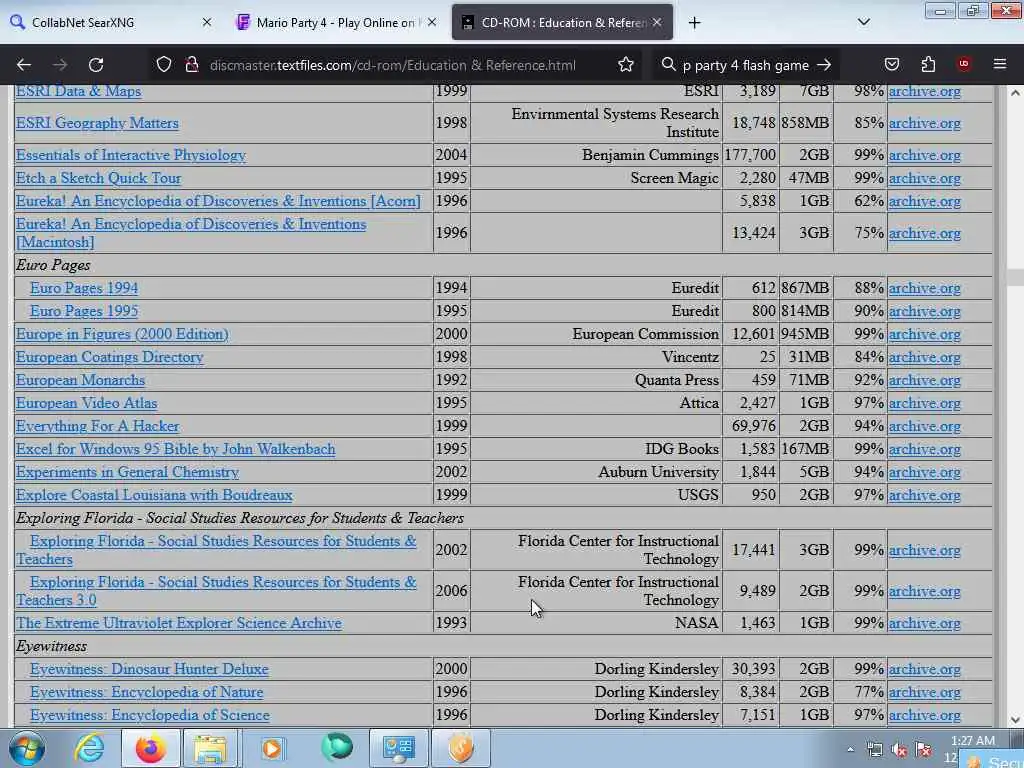Open Extreme Ultraviolet Explorer Science Archive link
This screenshot has width=1024, height=768.
point(179,622)
